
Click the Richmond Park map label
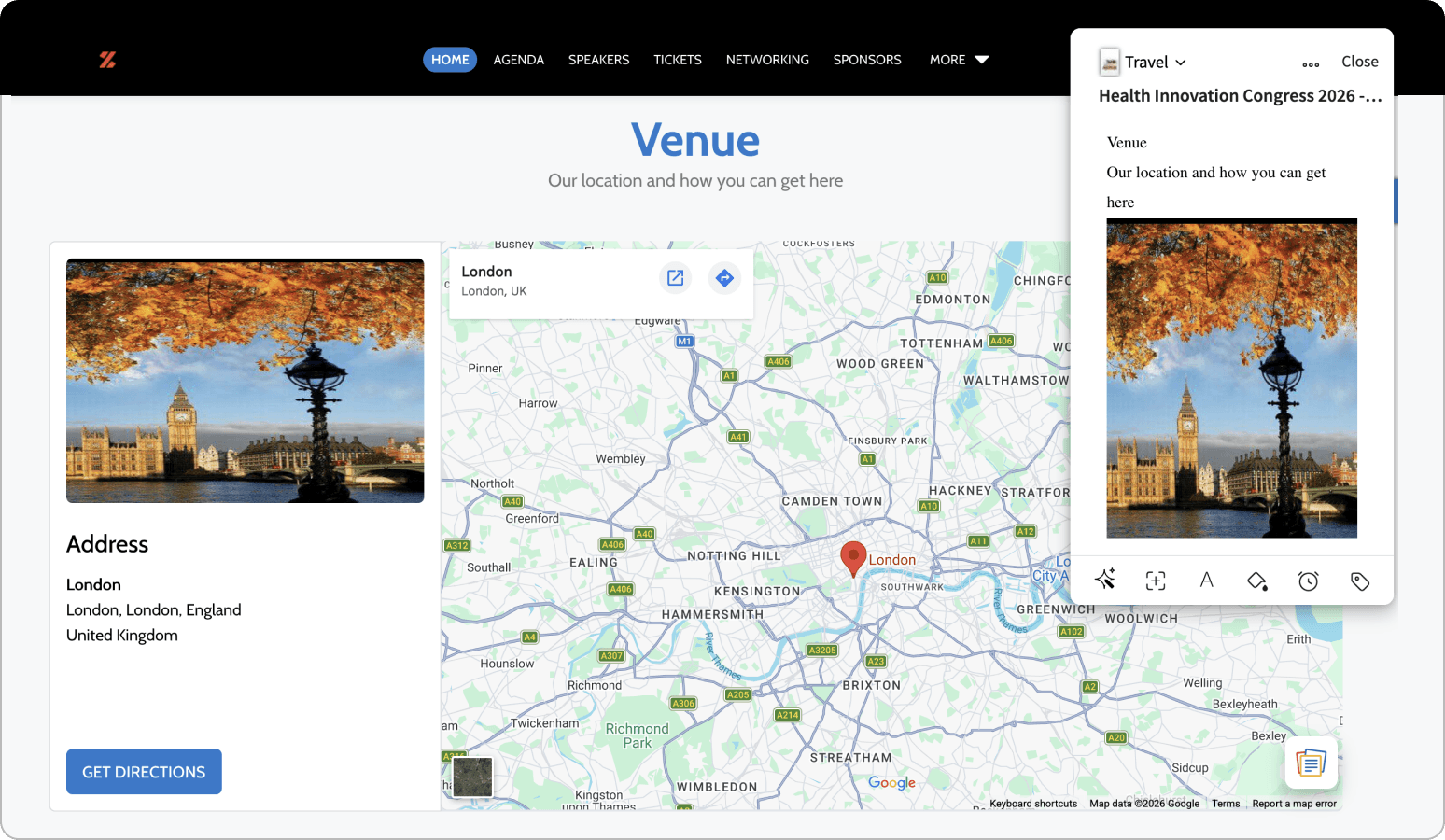(638, 735)
